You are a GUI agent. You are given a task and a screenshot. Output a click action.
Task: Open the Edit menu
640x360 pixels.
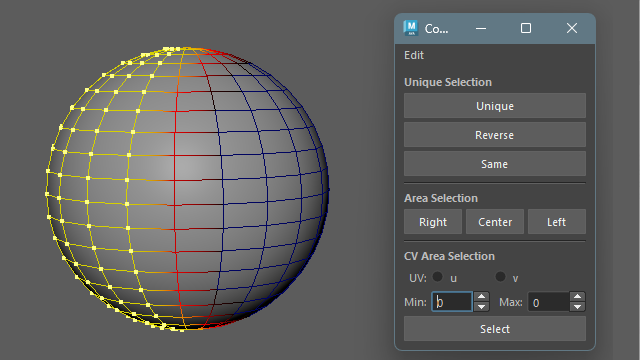click(414, 55)
